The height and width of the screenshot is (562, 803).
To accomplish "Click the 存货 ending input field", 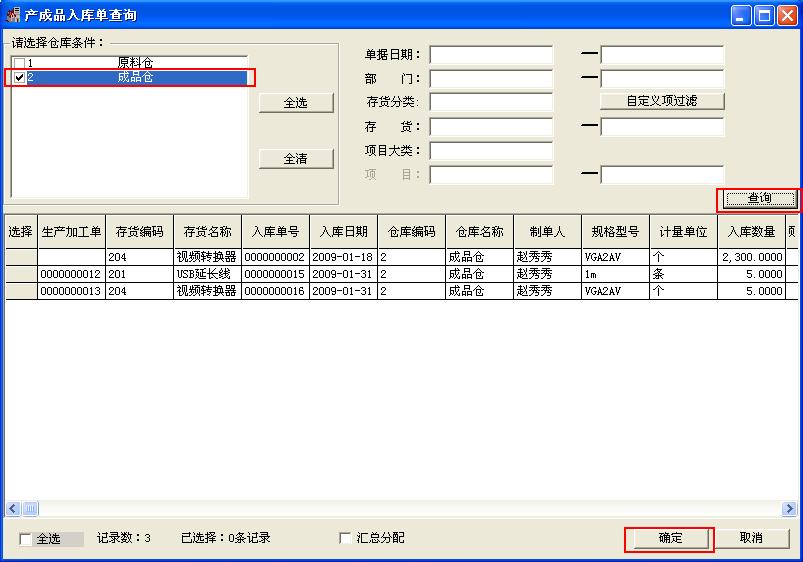I will 662,127.
